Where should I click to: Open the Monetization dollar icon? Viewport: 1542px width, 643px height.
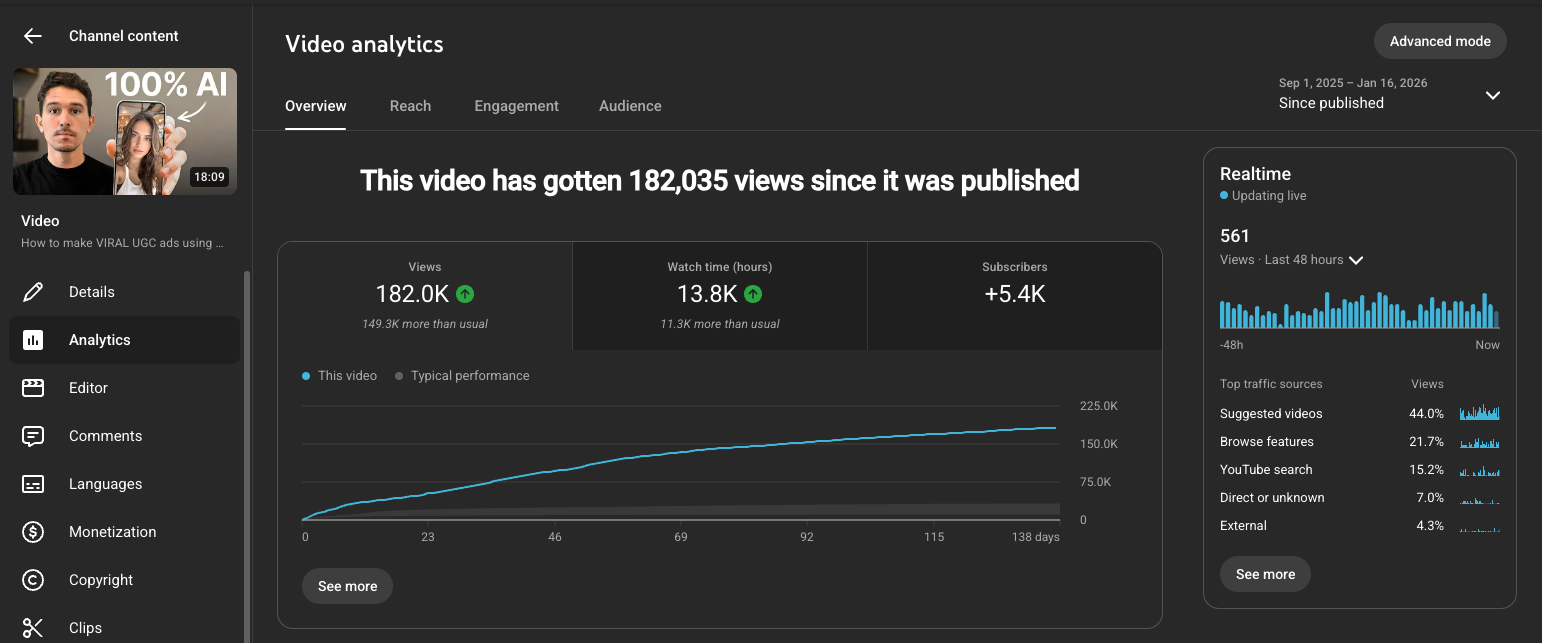click(33, 531)
